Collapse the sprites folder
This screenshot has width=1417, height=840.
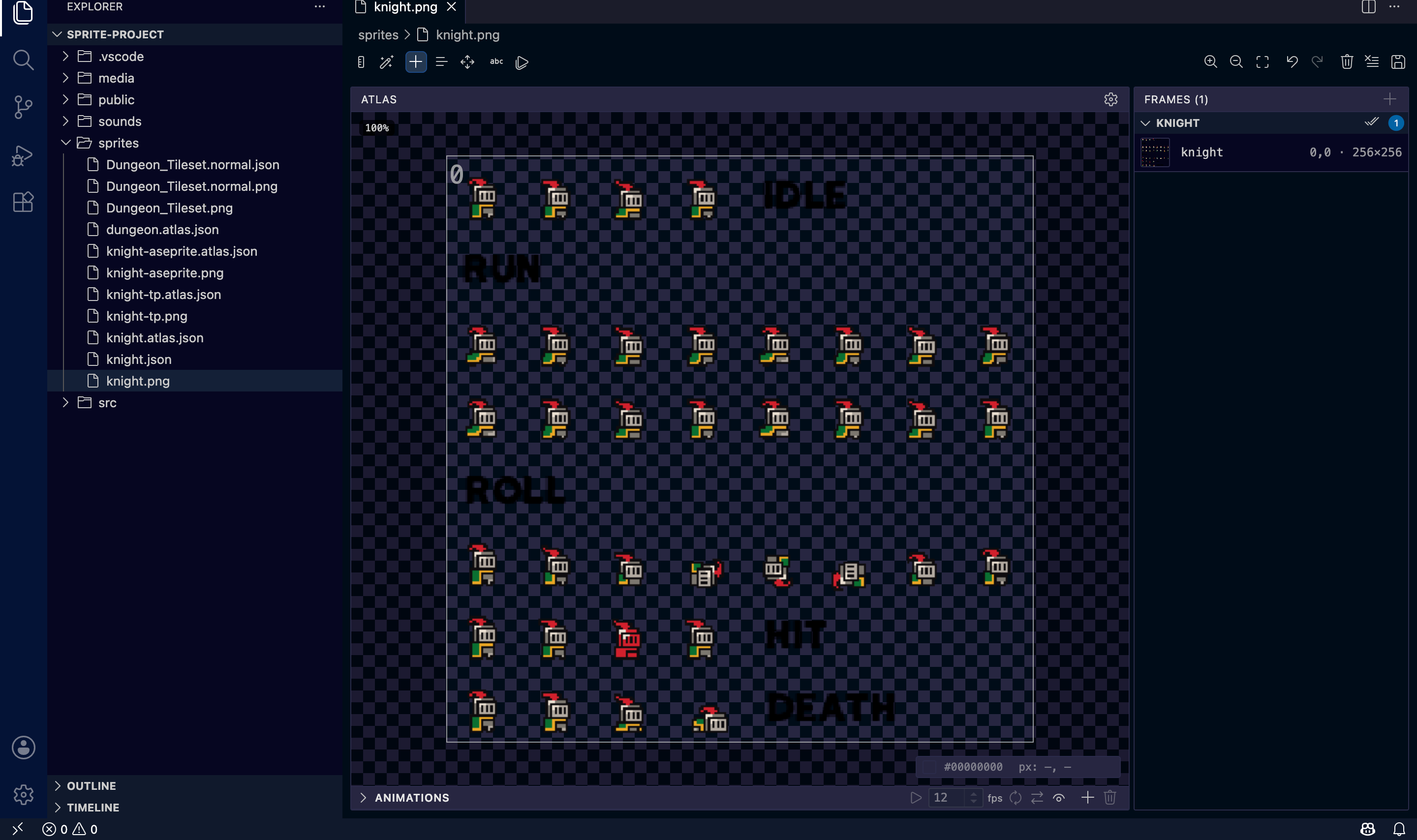coord(195,143)
